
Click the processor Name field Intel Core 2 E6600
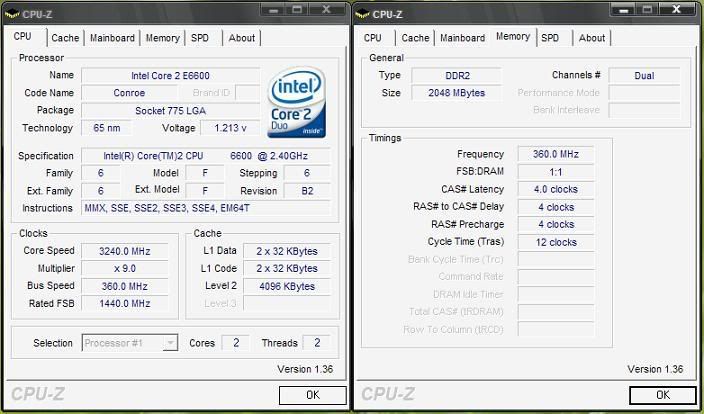click(170, 76)
